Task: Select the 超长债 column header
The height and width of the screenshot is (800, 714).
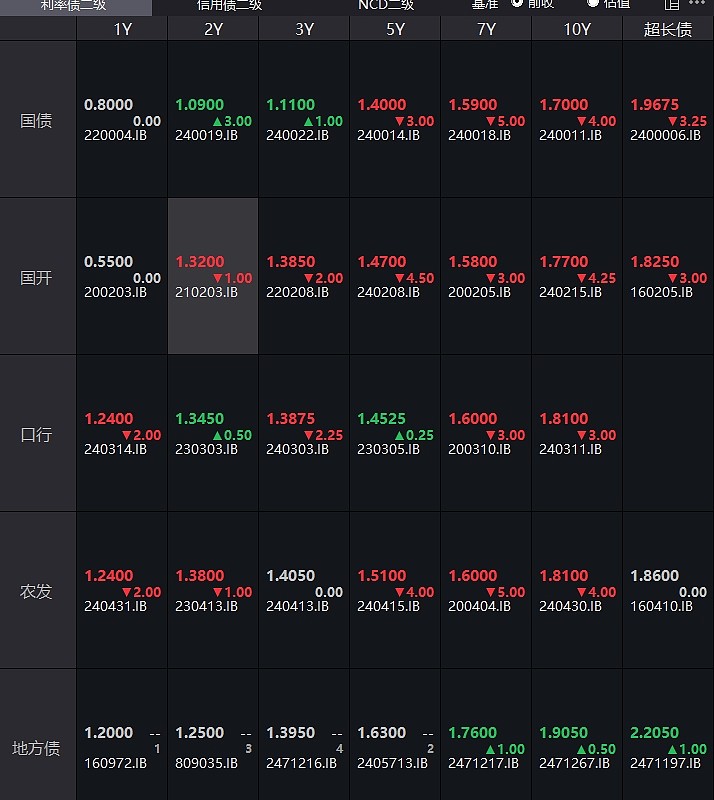Action: point(668,29)
